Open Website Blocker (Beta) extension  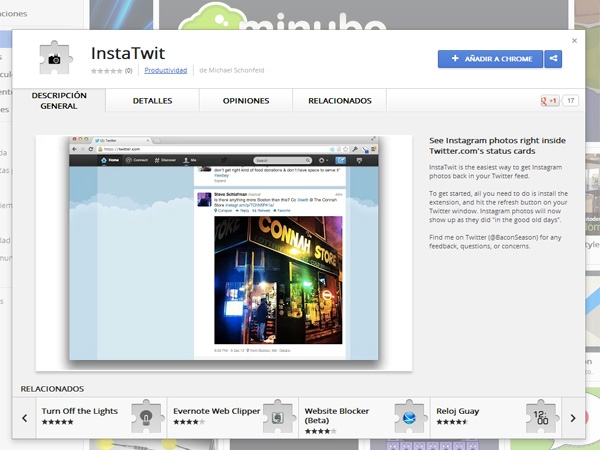tap(364, 418)
